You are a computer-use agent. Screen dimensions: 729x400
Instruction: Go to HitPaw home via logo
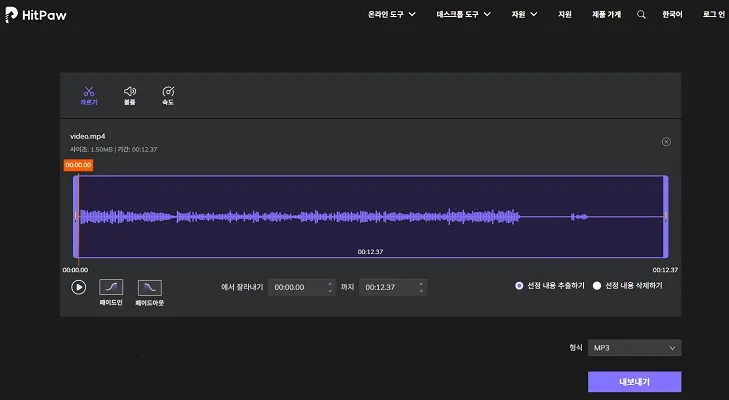pos(36,14)
